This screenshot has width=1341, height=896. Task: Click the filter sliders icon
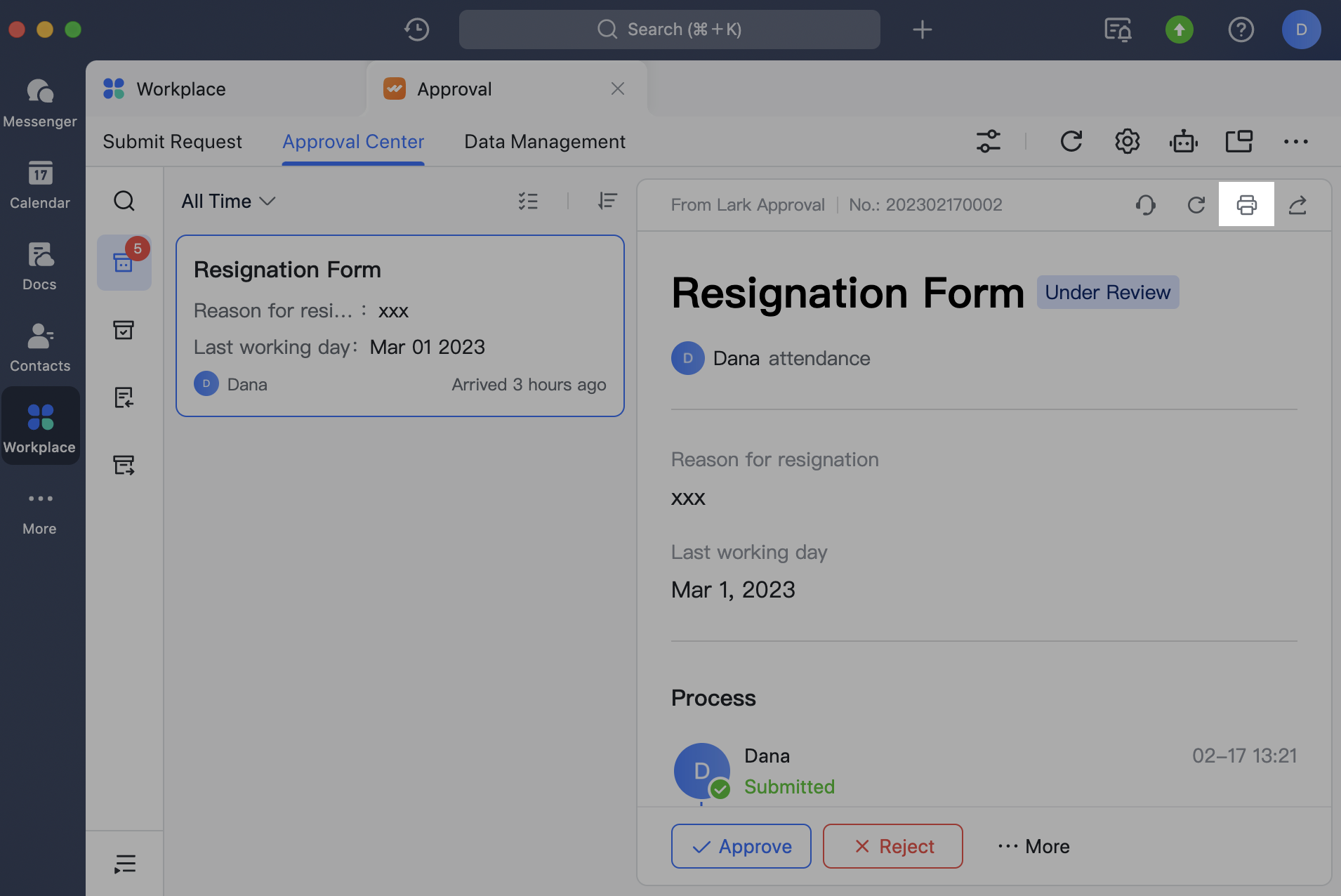[x=988, y=141]
